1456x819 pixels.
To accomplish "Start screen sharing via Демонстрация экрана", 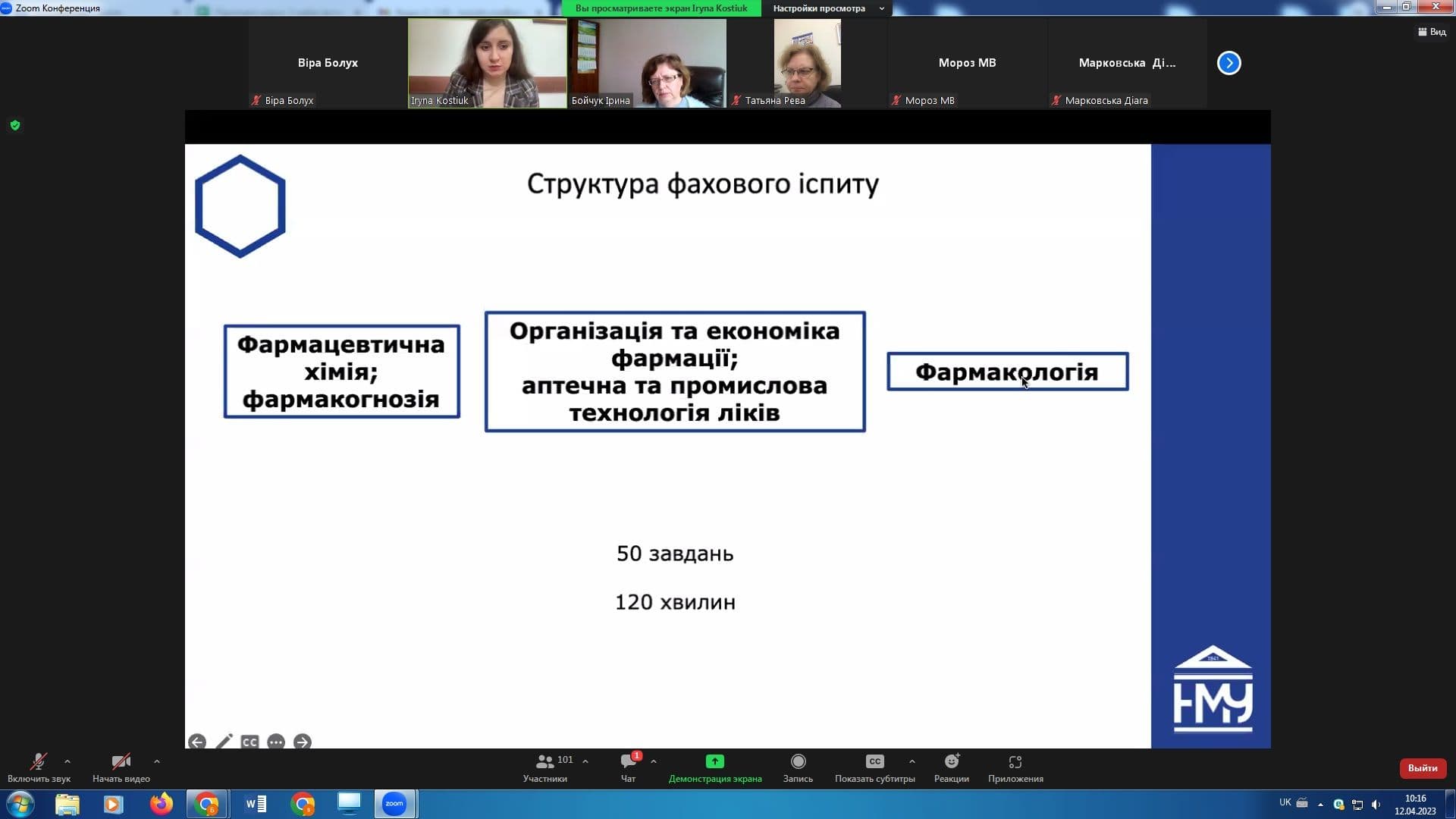I will click(x=715, y=767).
